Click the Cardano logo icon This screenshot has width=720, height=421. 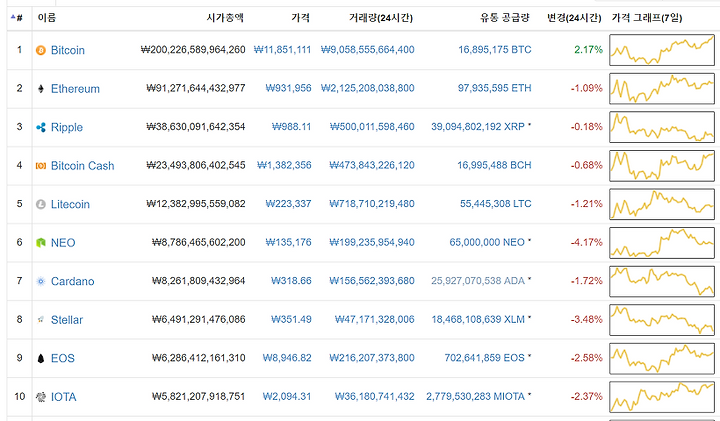41,281
